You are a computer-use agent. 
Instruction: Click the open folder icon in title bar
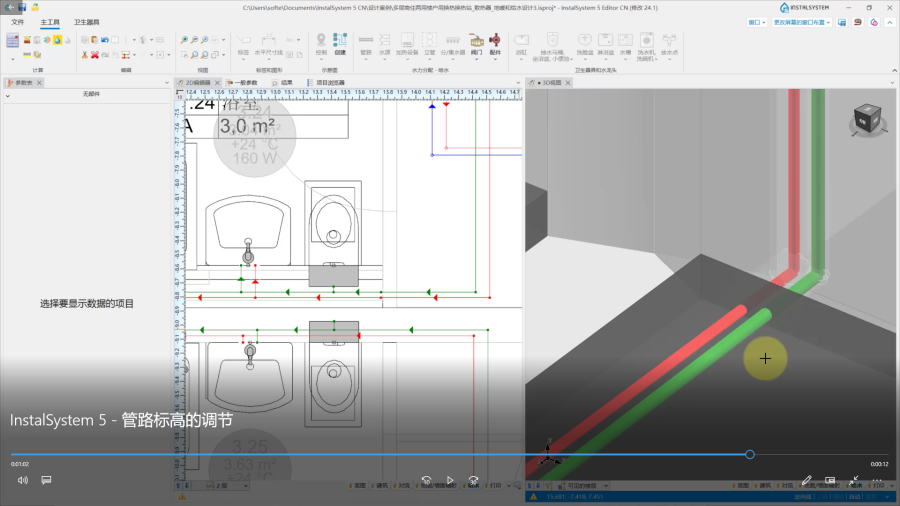[x=35, y=7]
